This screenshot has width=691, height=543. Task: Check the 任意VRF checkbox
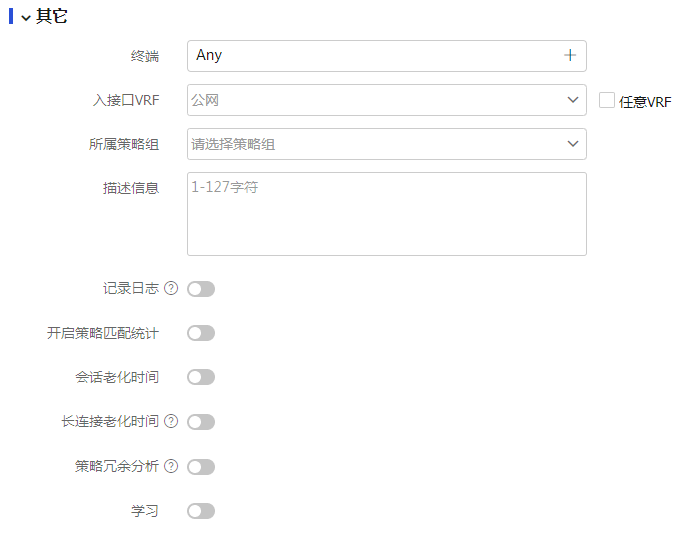606,100
